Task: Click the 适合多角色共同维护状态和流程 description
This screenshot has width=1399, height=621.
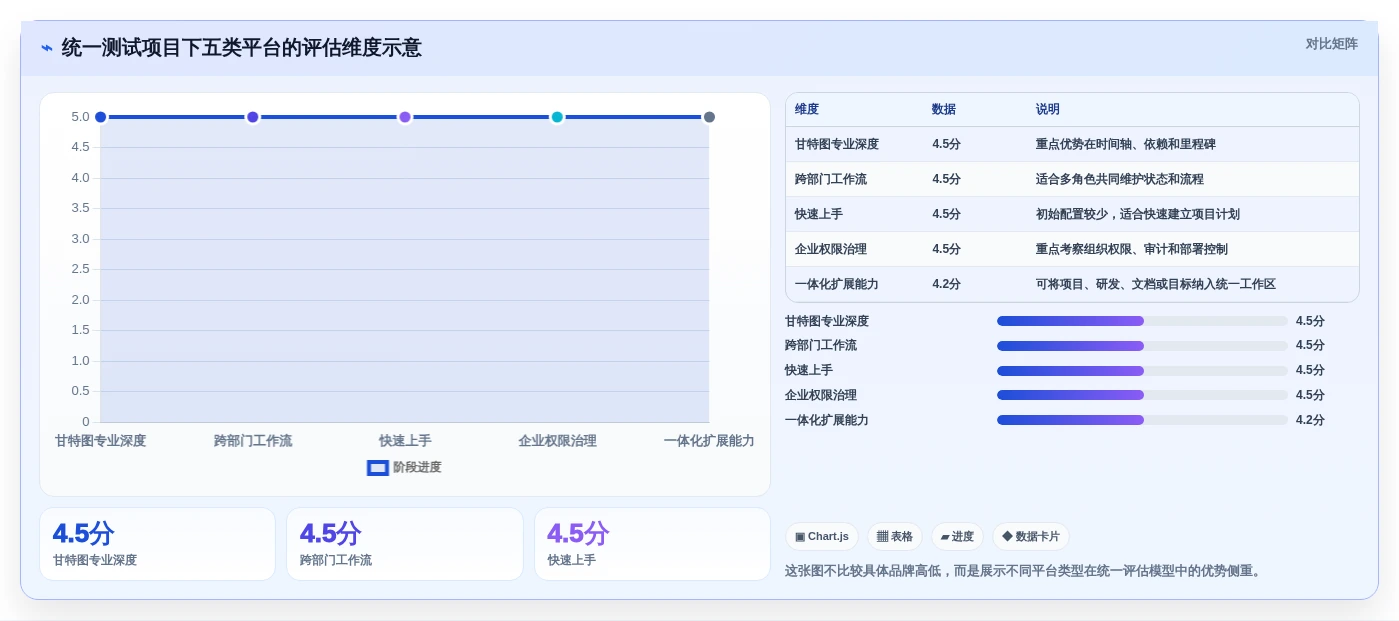Action: [1120, 179]
